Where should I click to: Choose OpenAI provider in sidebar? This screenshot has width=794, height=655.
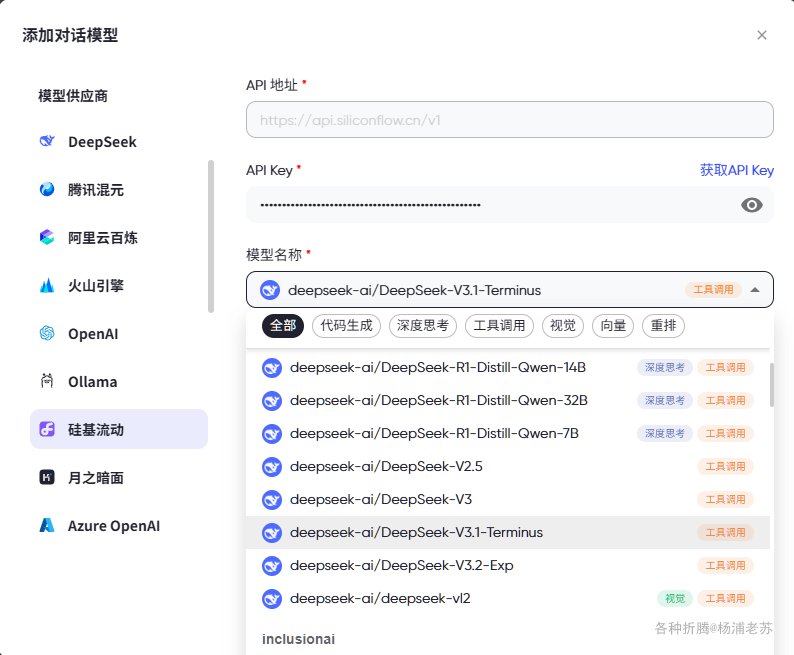coord(119,334)
